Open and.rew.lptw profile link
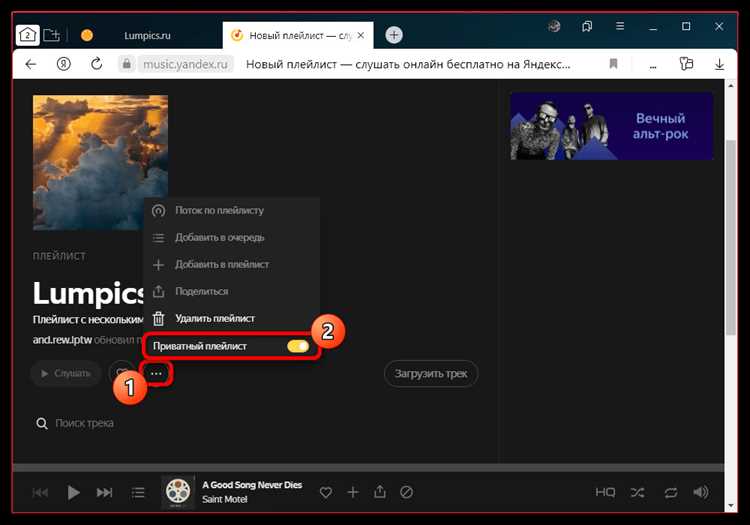 pos(62,340)
